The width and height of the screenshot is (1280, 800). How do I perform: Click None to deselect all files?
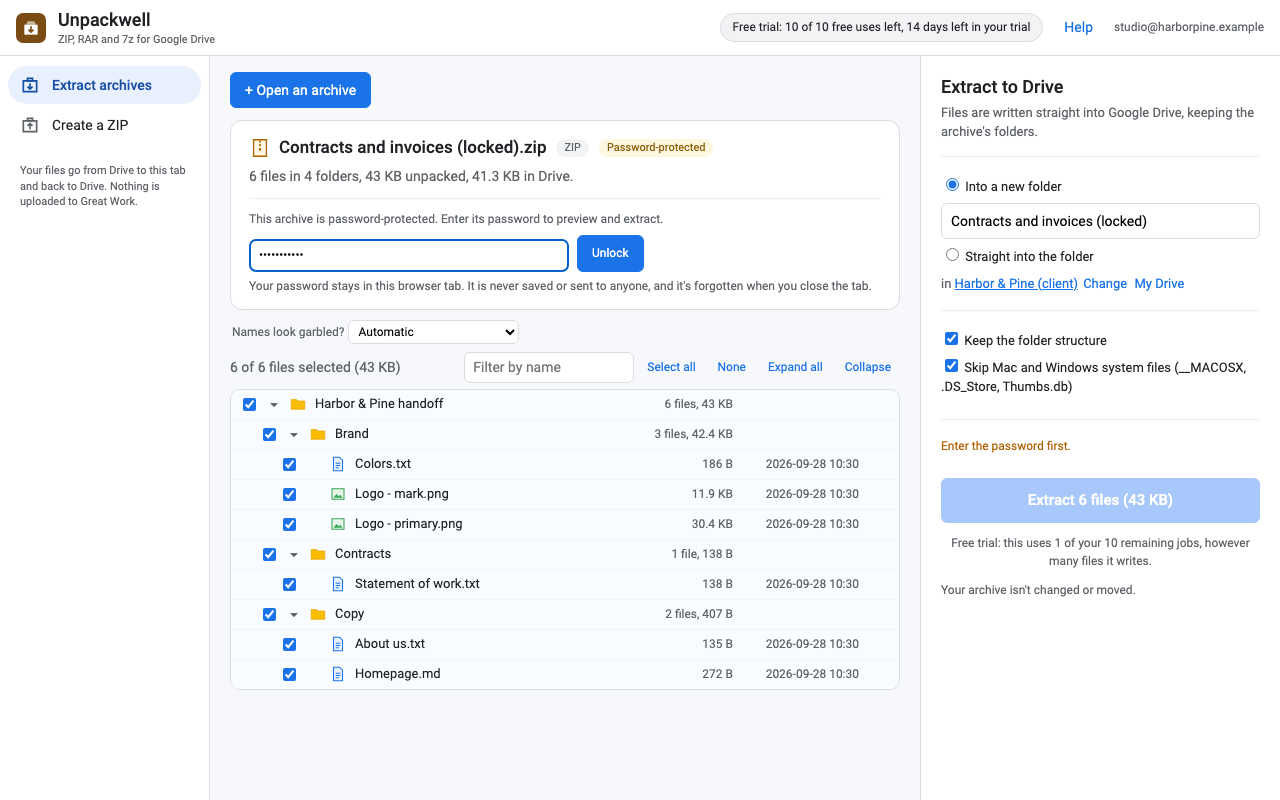point(731,367)
